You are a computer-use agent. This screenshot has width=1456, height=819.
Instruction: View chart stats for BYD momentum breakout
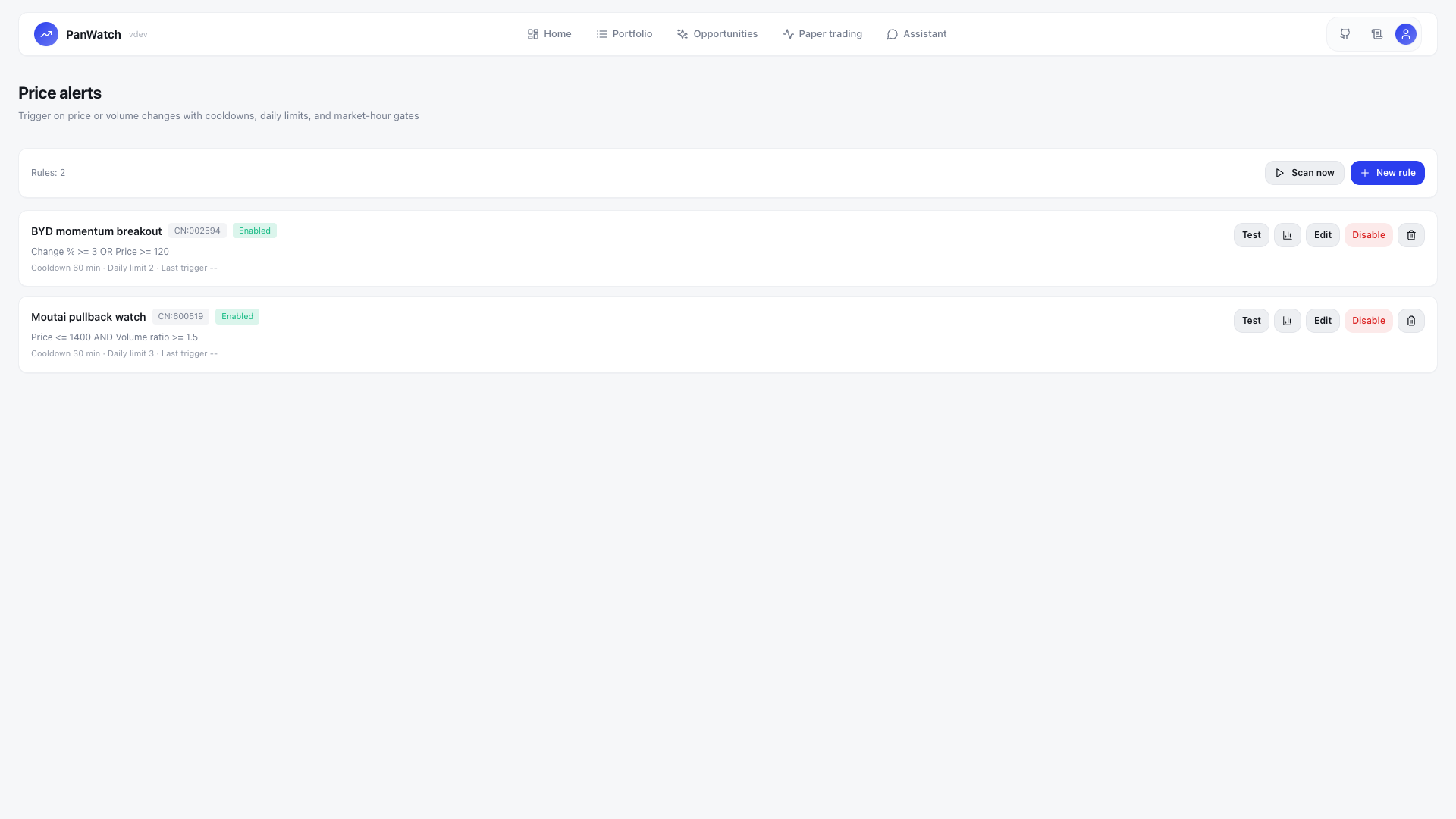click(x=1288, y=235)
